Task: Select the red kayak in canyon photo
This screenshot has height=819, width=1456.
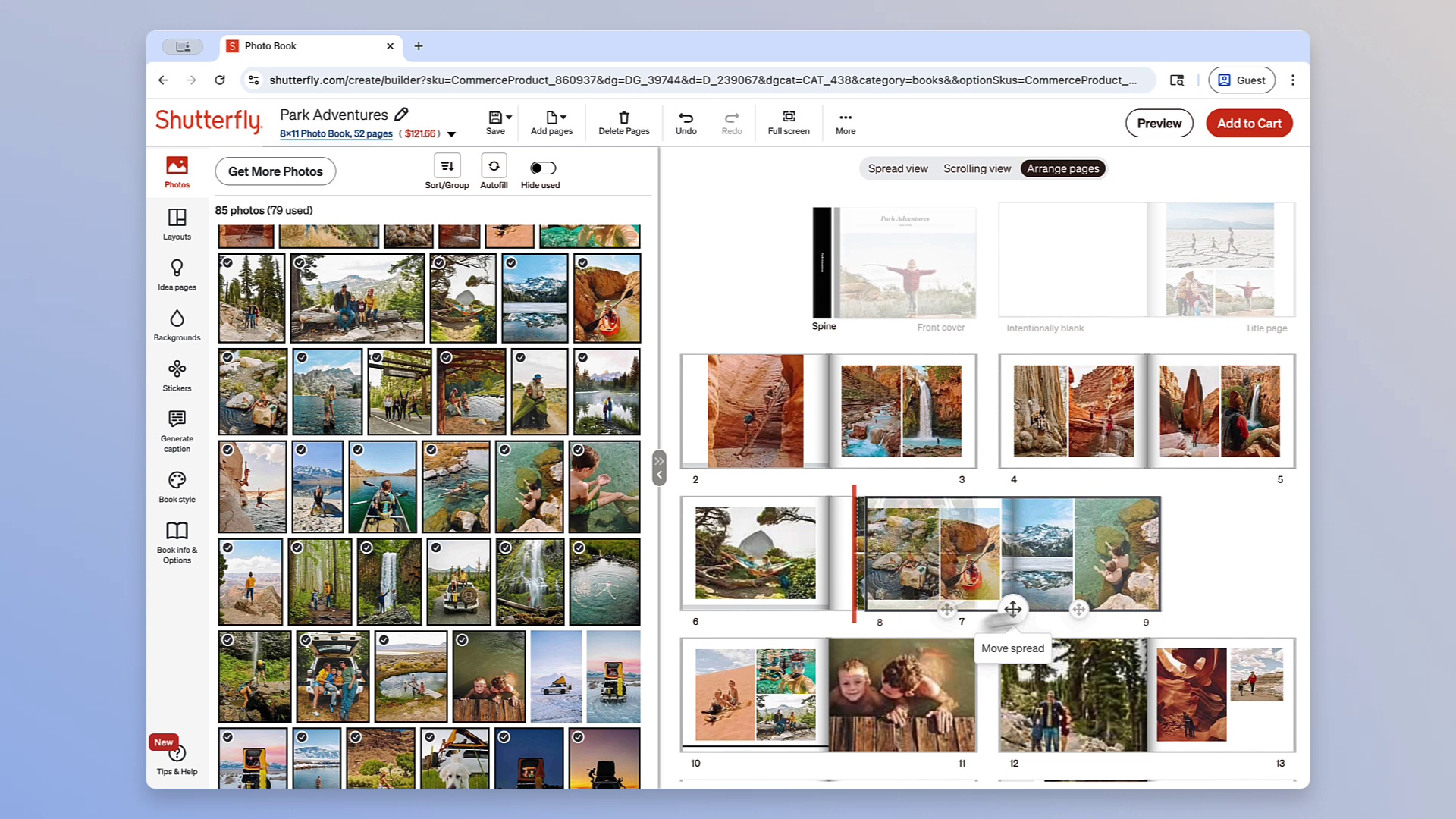Action: (x=607, y=298)
